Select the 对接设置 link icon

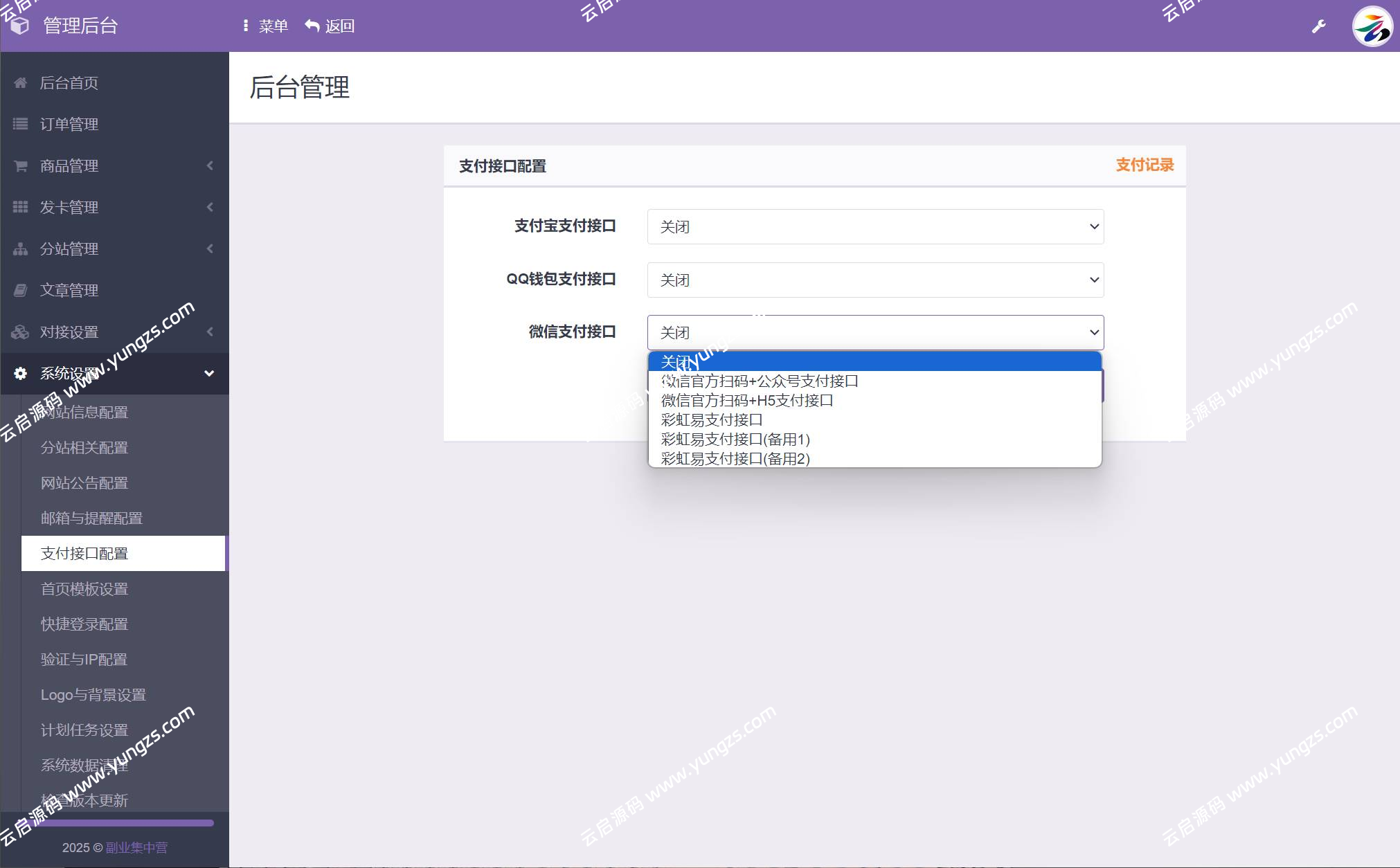coord(20,332)
